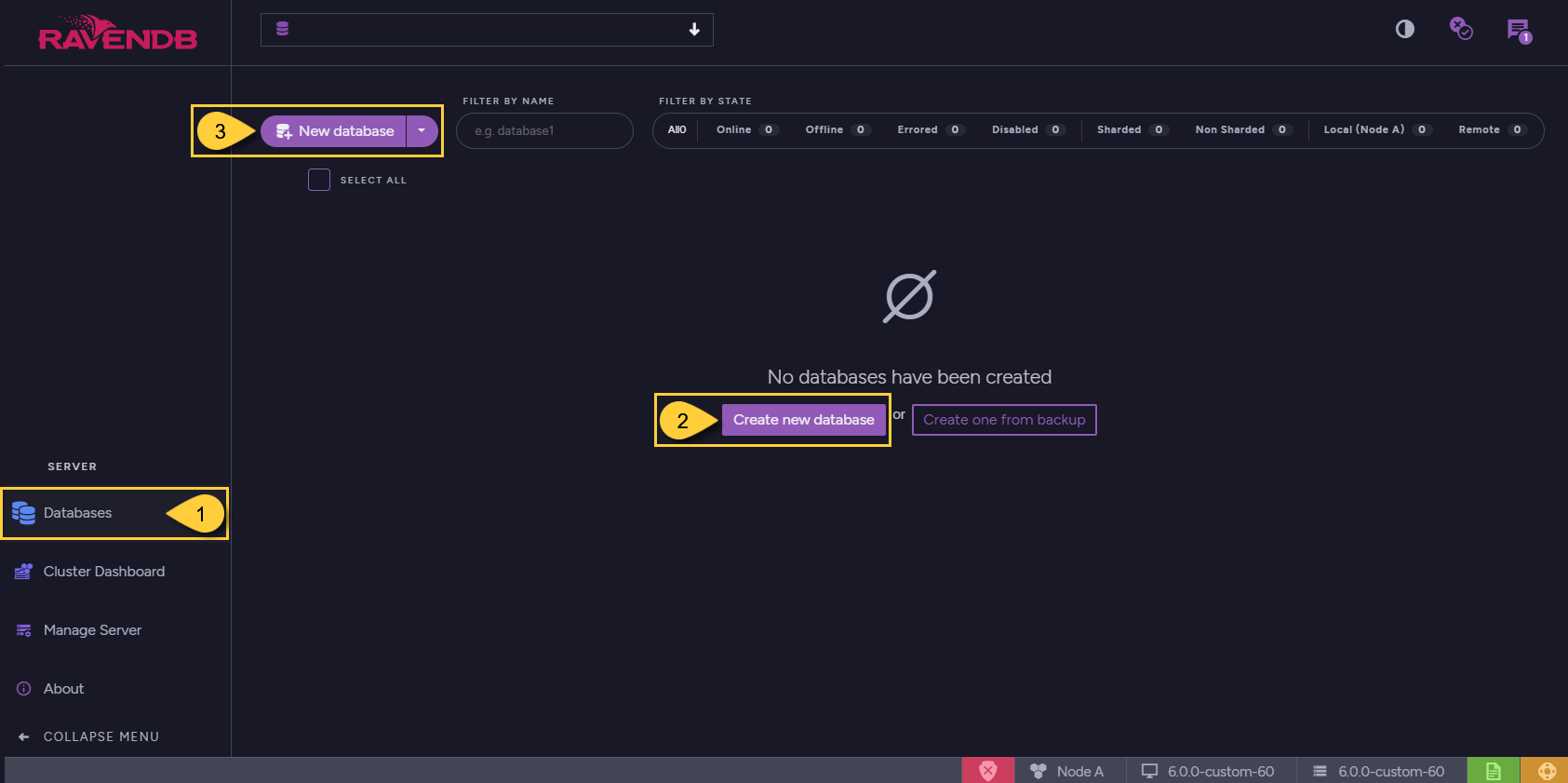Toggle the theme contrast icon
The width and height of the screenshot is (1568, 783).
pos(1405,29)
